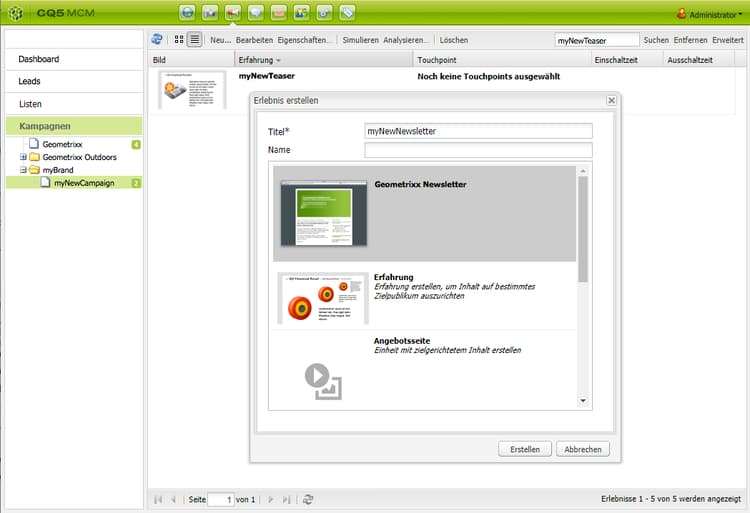
Task: Select the Geometrixx Newsletter template
Action: point(424,214)
